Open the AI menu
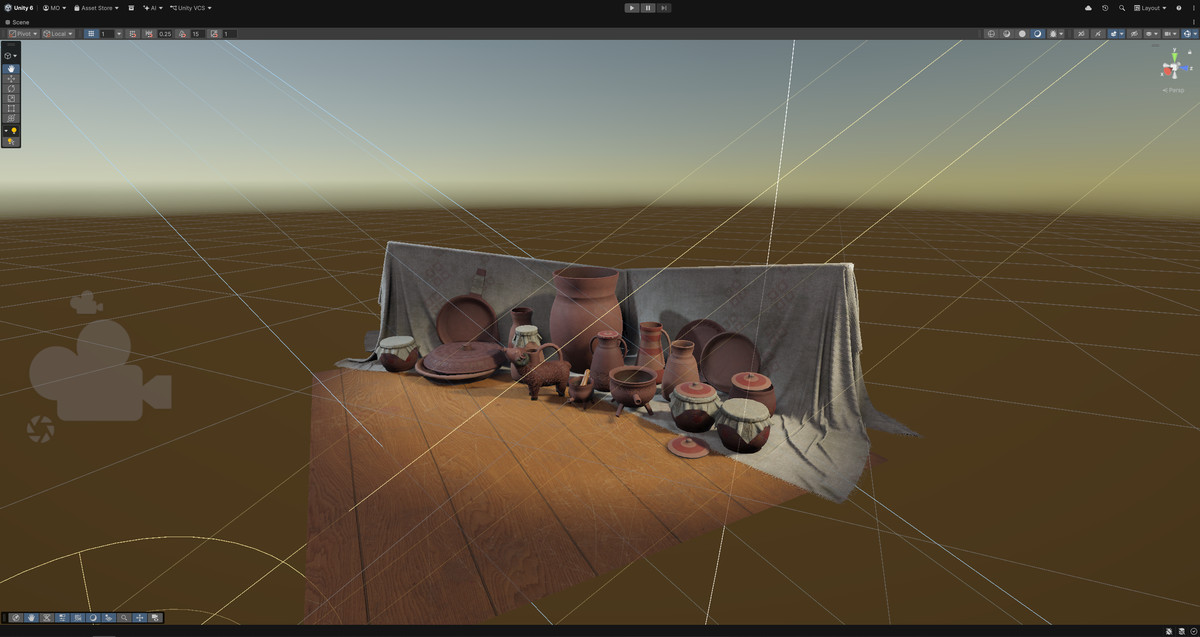This screenshot has width=1200, height=637. click(152, 8)
